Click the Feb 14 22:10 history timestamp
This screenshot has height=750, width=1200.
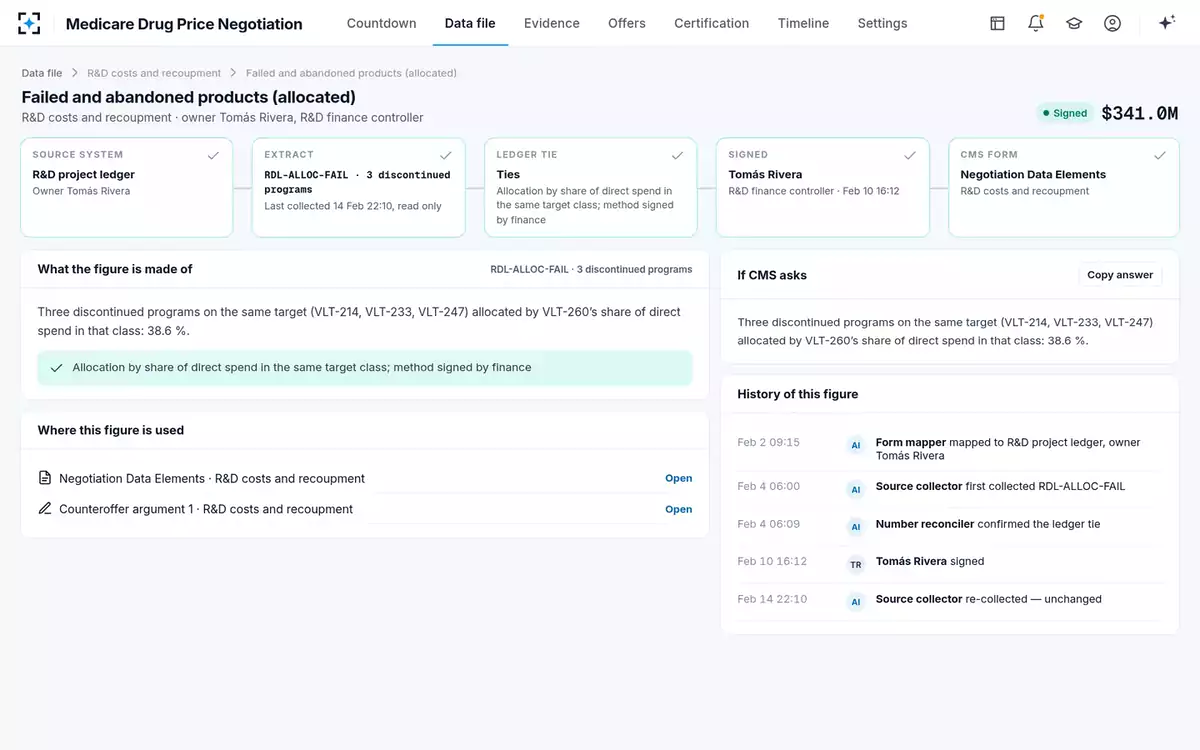[772, 599]
